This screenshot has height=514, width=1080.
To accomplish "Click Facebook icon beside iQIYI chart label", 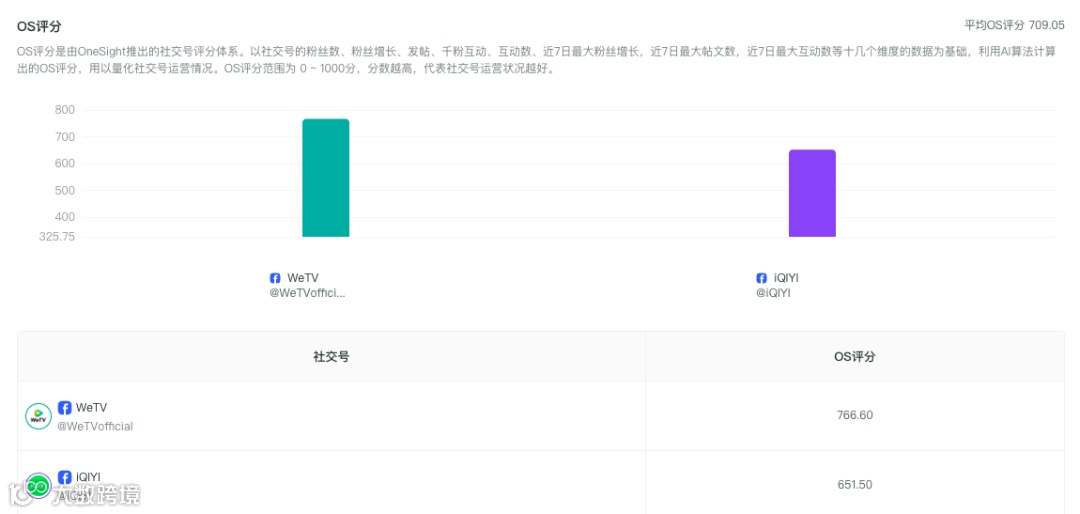I will point(762,278).
